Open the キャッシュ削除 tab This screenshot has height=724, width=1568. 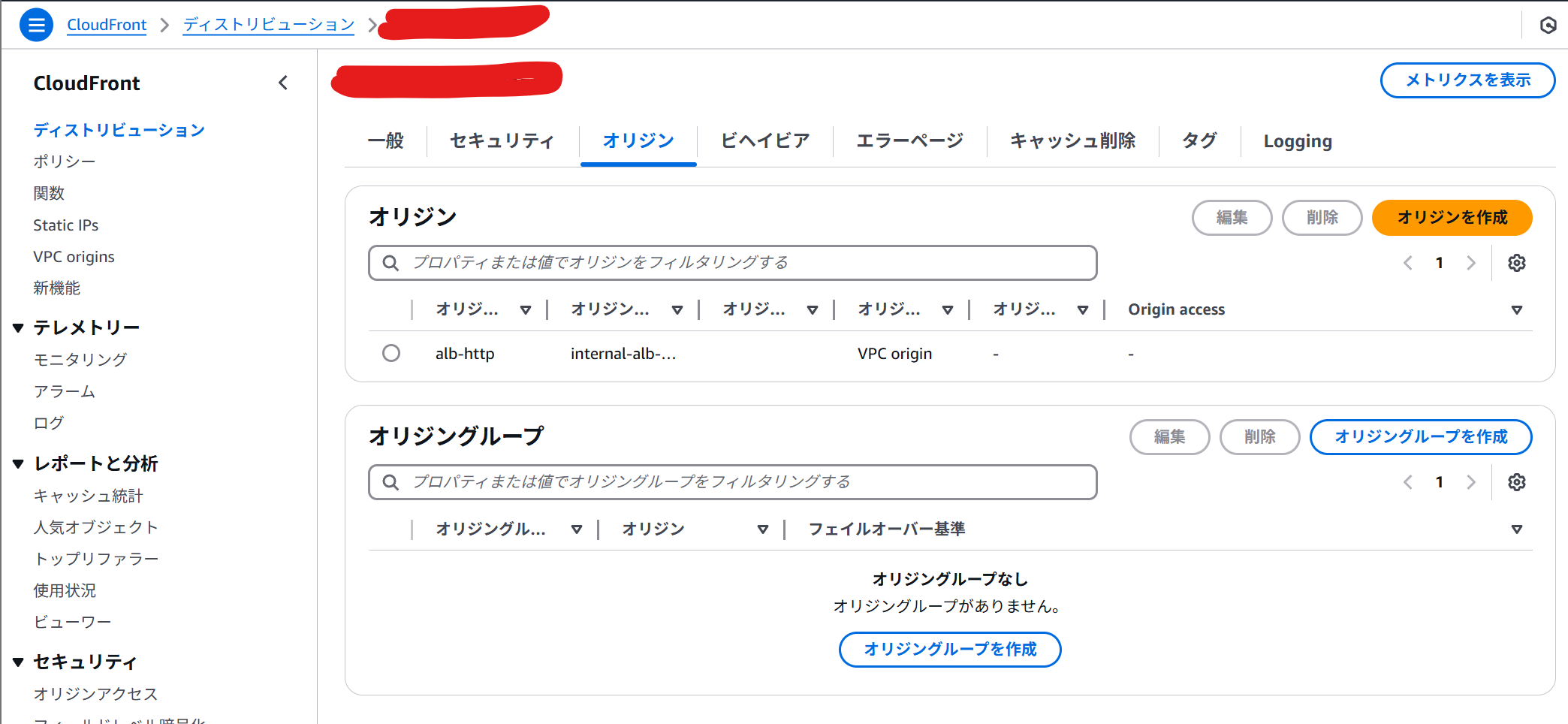[1073, 140]
